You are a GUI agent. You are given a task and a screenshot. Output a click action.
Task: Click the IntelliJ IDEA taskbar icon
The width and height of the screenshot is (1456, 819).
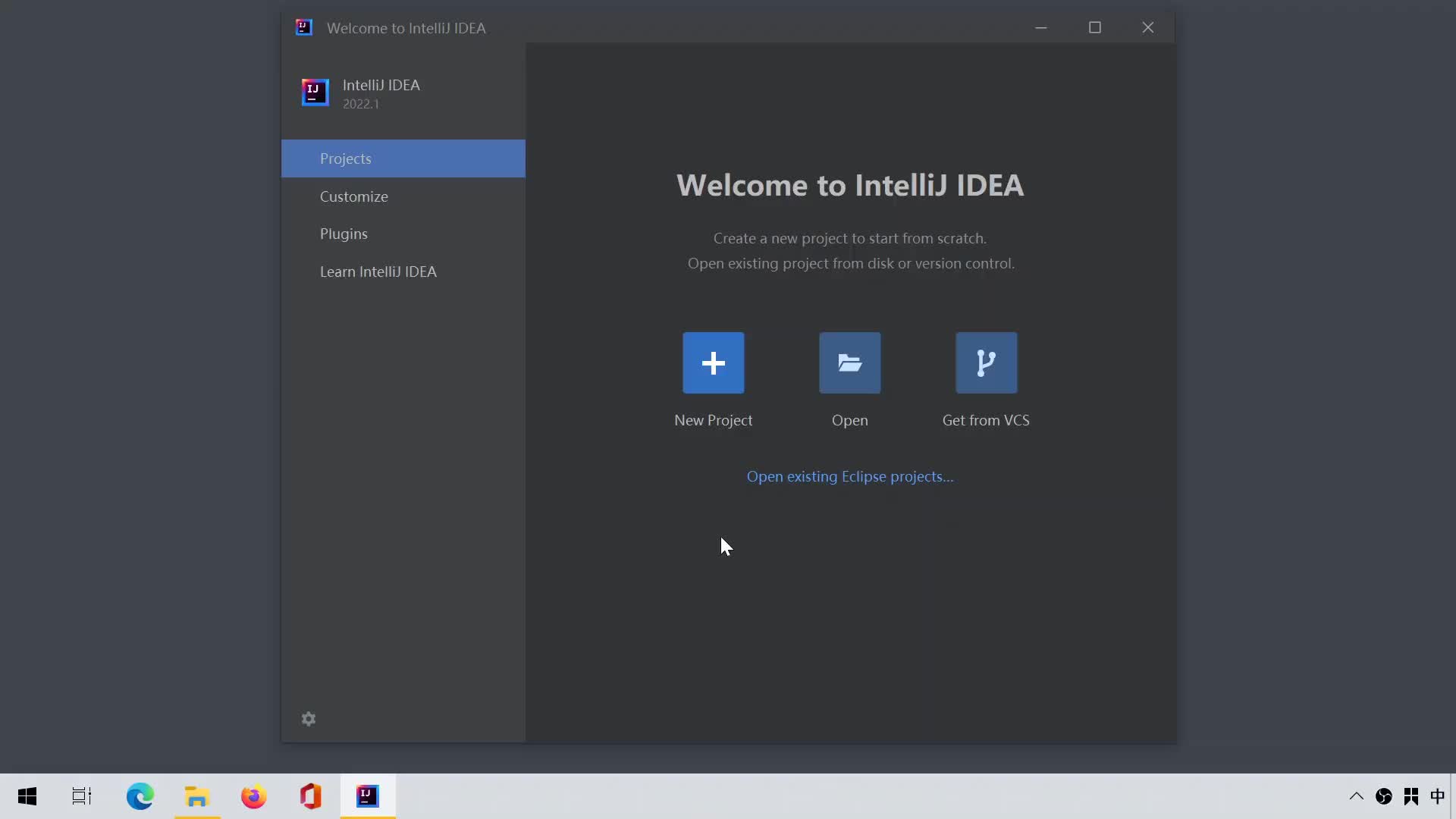coord(368,796)
